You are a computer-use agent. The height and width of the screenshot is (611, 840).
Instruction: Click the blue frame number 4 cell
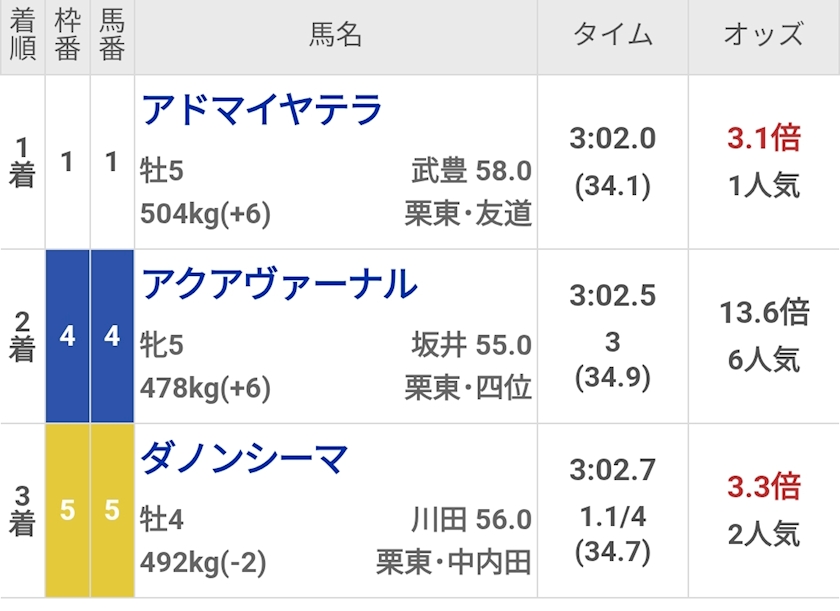67,336
